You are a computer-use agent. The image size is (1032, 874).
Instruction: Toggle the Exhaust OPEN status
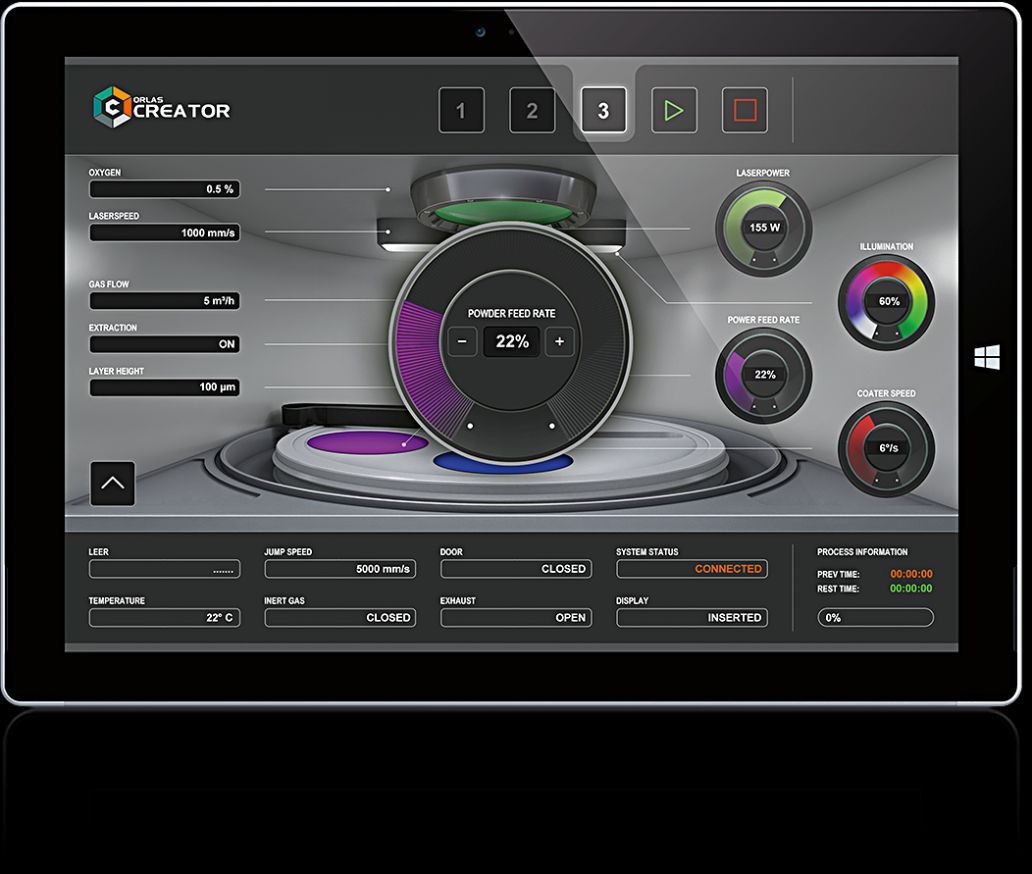pos(516,618)
